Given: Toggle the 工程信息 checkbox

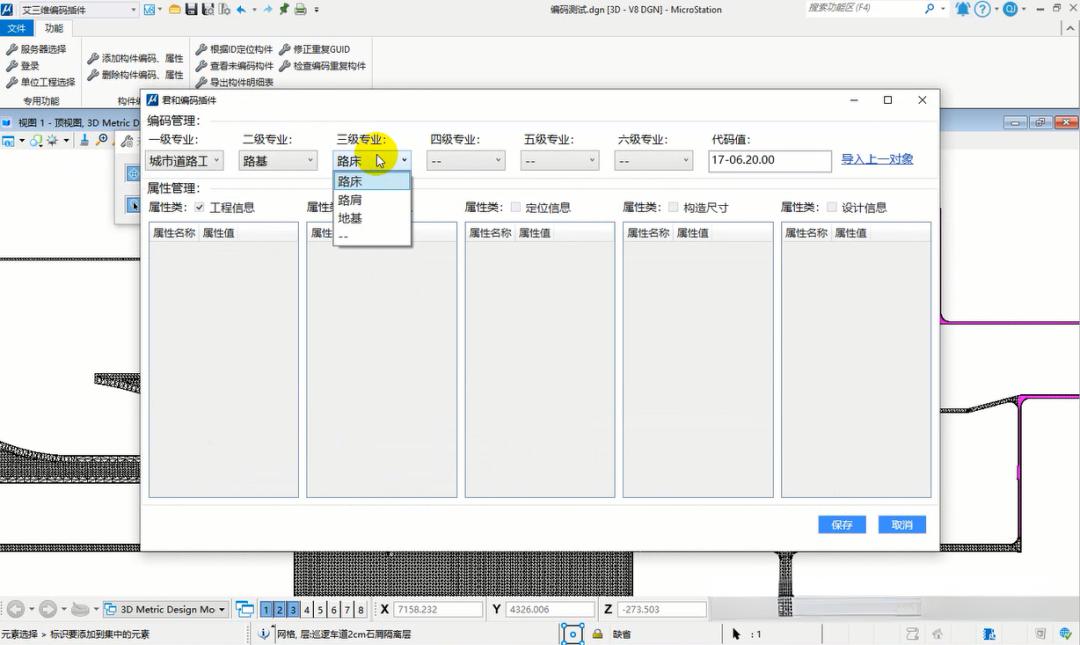Looking at the screenshot, I should (x=200, y=208).
